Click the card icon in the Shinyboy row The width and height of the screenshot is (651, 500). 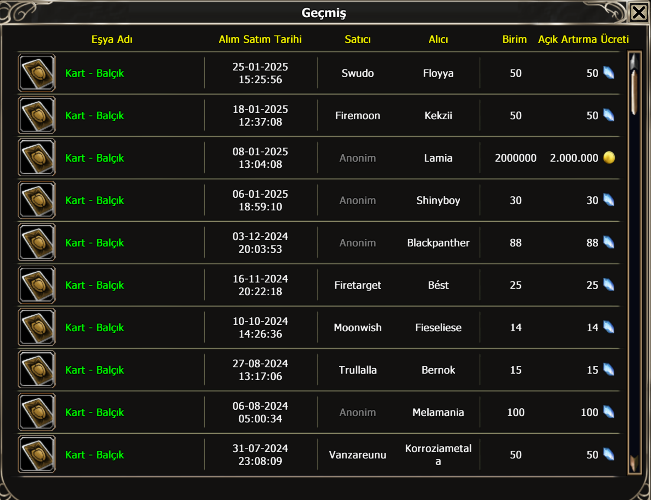tap(37, 200)
